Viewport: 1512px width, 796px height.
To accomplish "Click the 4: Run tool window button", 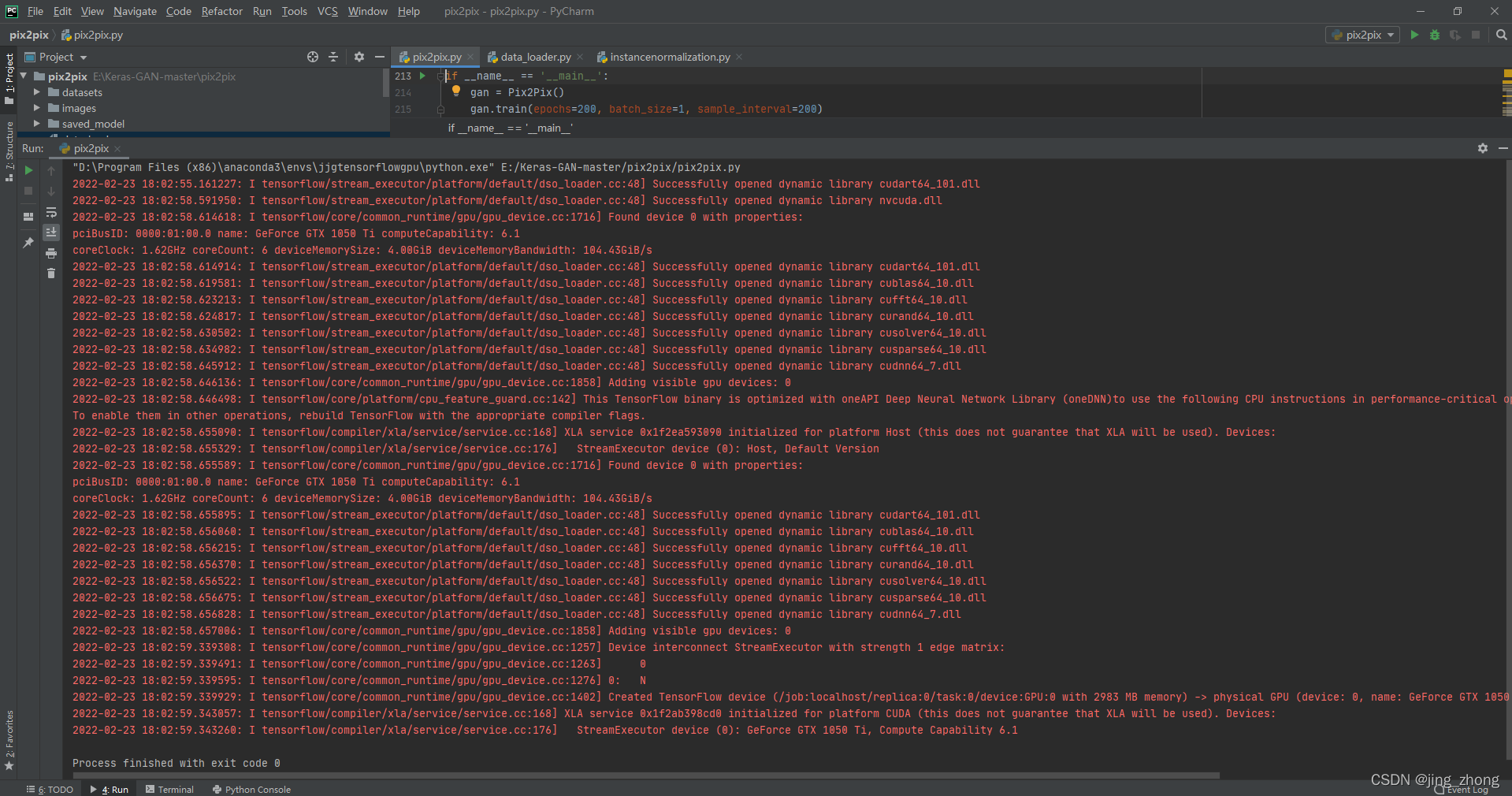I will [x=110, y=789].
